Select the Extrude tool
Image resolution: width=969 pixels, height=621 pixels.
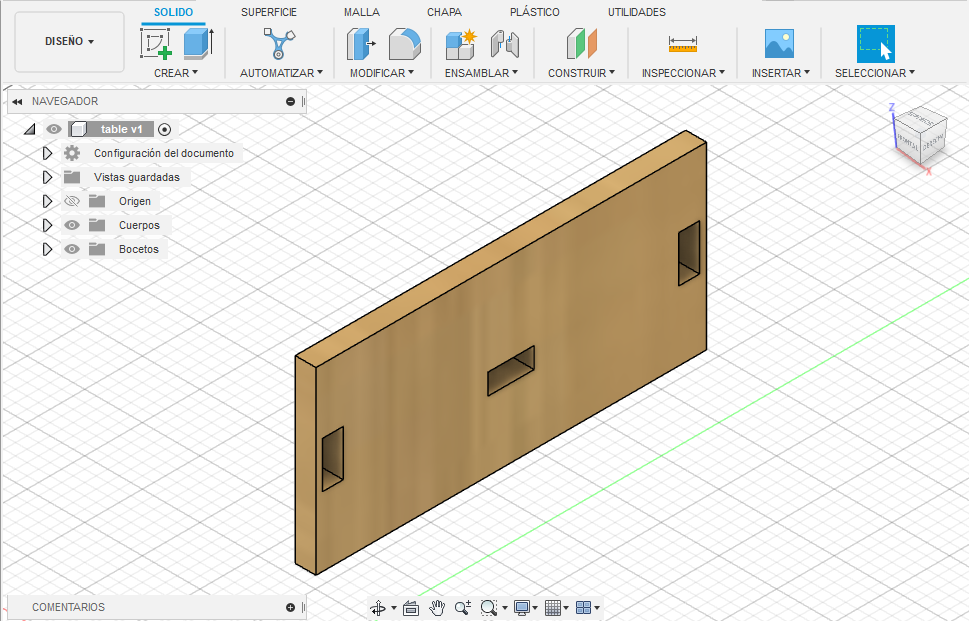(x=198, y=44)
